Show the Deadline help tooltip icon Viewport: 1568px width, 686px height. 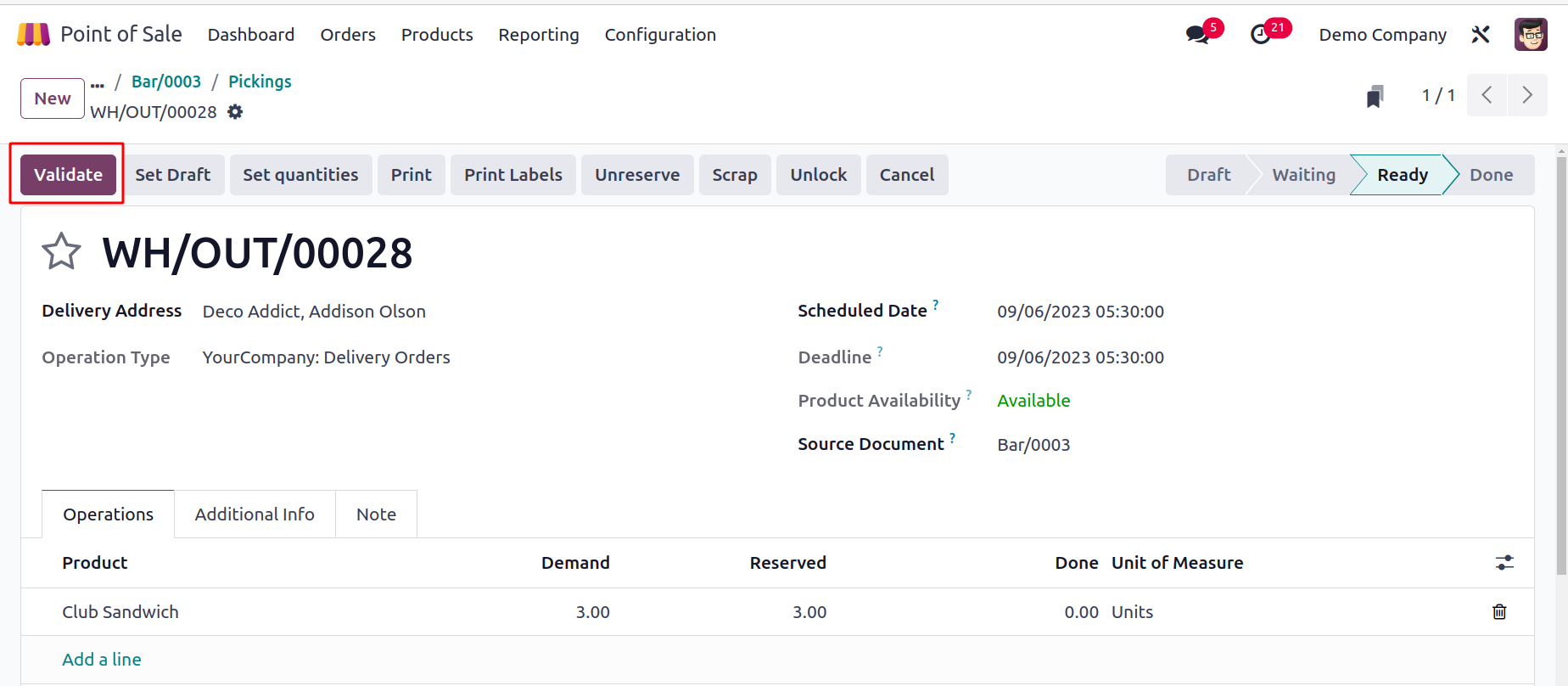click(x=880, y=350)
